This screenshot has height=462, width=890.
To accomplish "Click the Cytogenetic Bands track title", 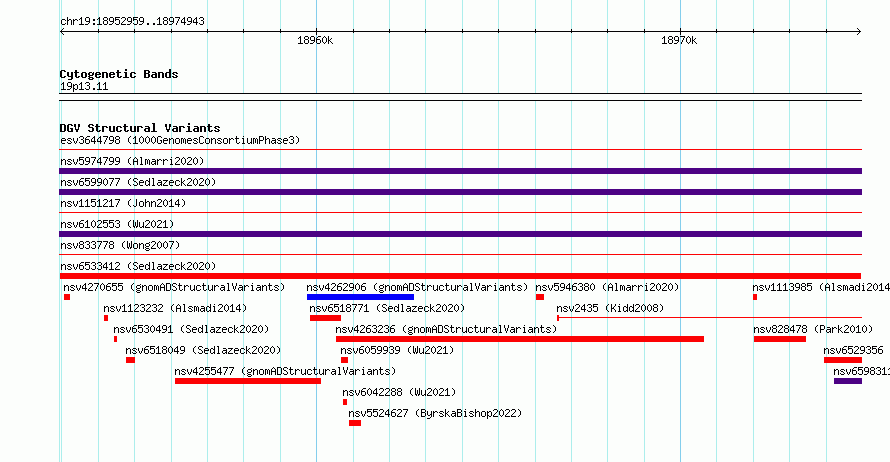I will pyautogui.click(x=119, y=74).
